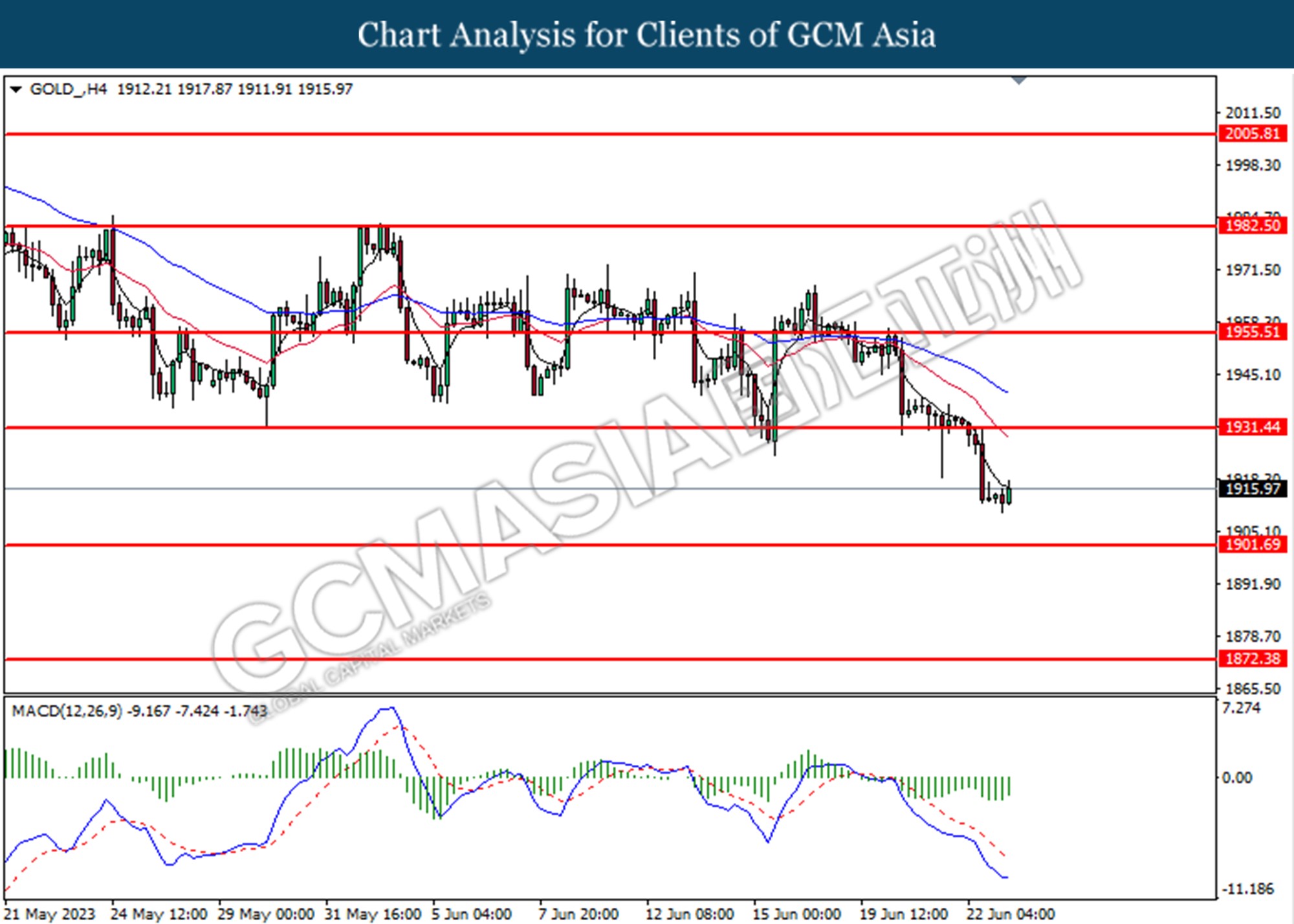Click the 1878.70 price scale value

pyautogui.click(x=1253, y=637)
